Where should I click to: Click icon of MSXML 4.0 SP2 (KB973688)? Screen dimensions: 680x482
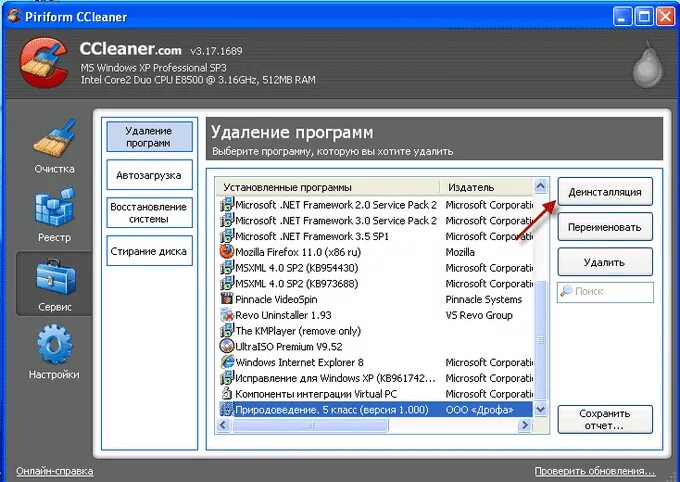[x=226, y=283]
